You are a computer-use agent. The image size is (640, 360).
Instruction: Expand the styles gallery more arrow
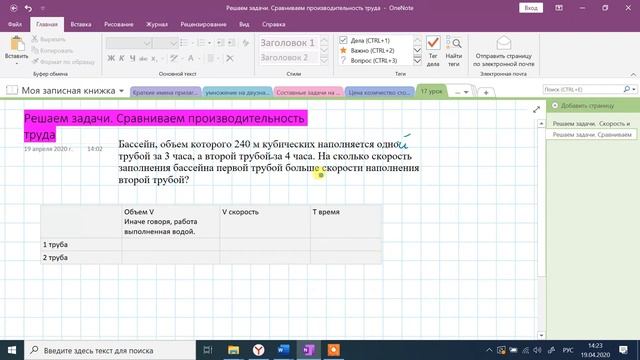324,60
